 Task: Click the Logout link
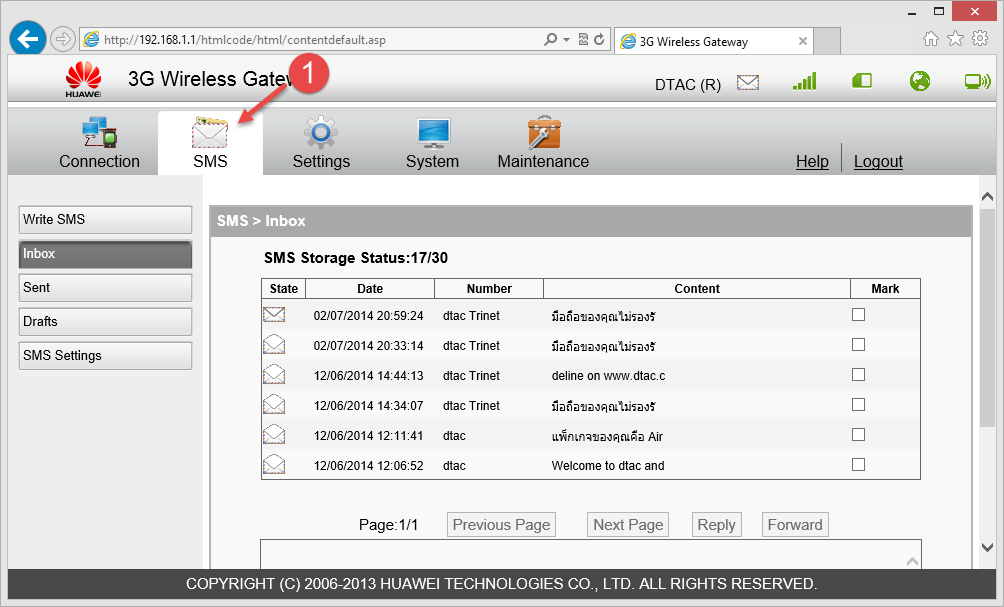[x=878, y=161]
